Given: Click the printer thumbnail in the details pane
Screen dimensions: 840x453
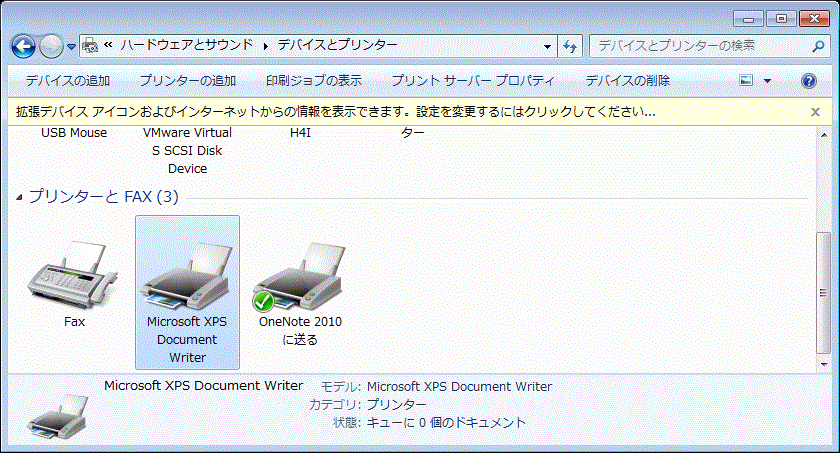Looking at the screenshot, I should (x=57, y=416).
